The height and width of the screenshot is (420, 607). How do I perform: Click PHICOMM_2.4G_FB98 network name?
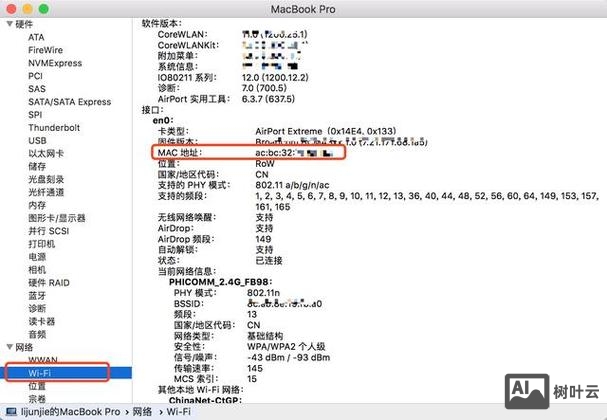(x=220, y=282)
